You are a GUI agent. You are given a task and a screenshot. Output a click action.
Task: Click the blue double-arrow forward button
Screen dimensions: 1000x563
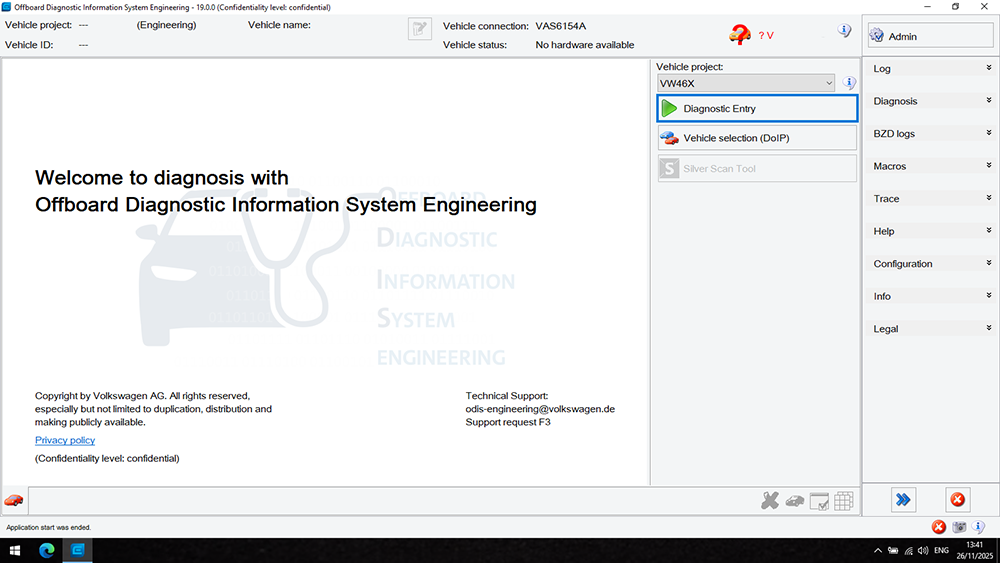(x=903, y=500)
